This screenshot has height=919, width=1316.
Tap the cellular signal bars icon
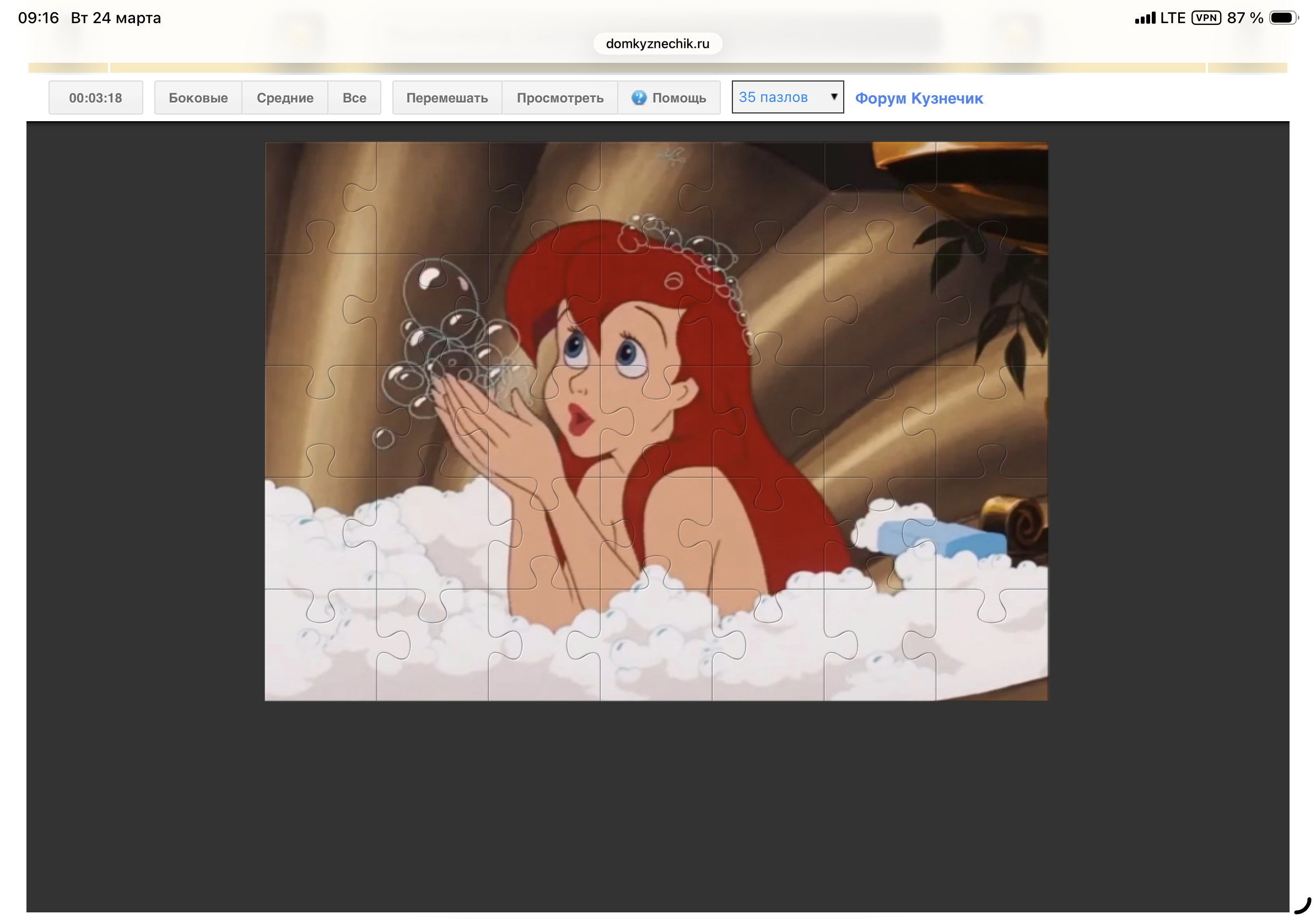click(1145, 18)
